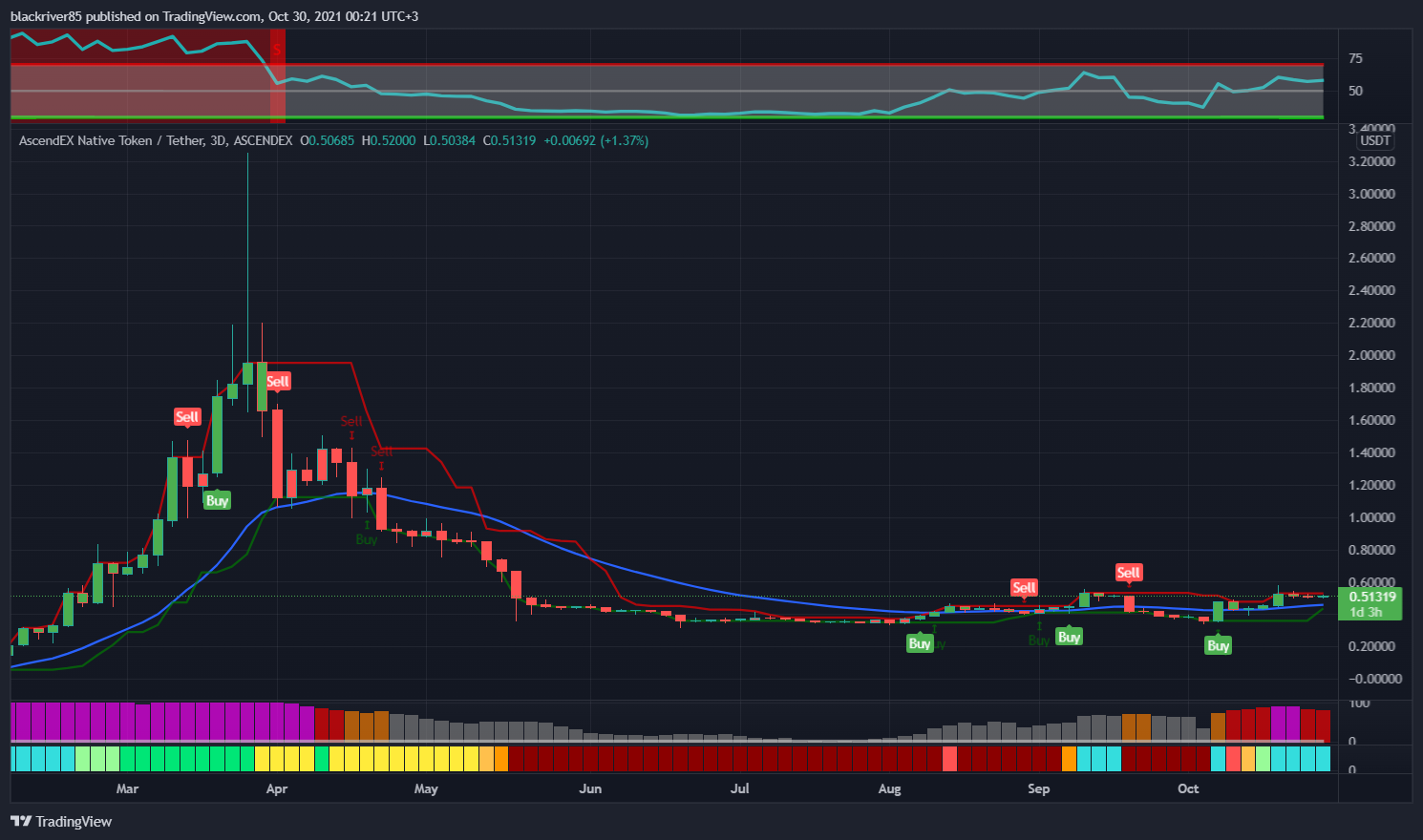The image size is (1423, 840).
Task: Click the 2.80000 price axis label
Action: 1371,226
